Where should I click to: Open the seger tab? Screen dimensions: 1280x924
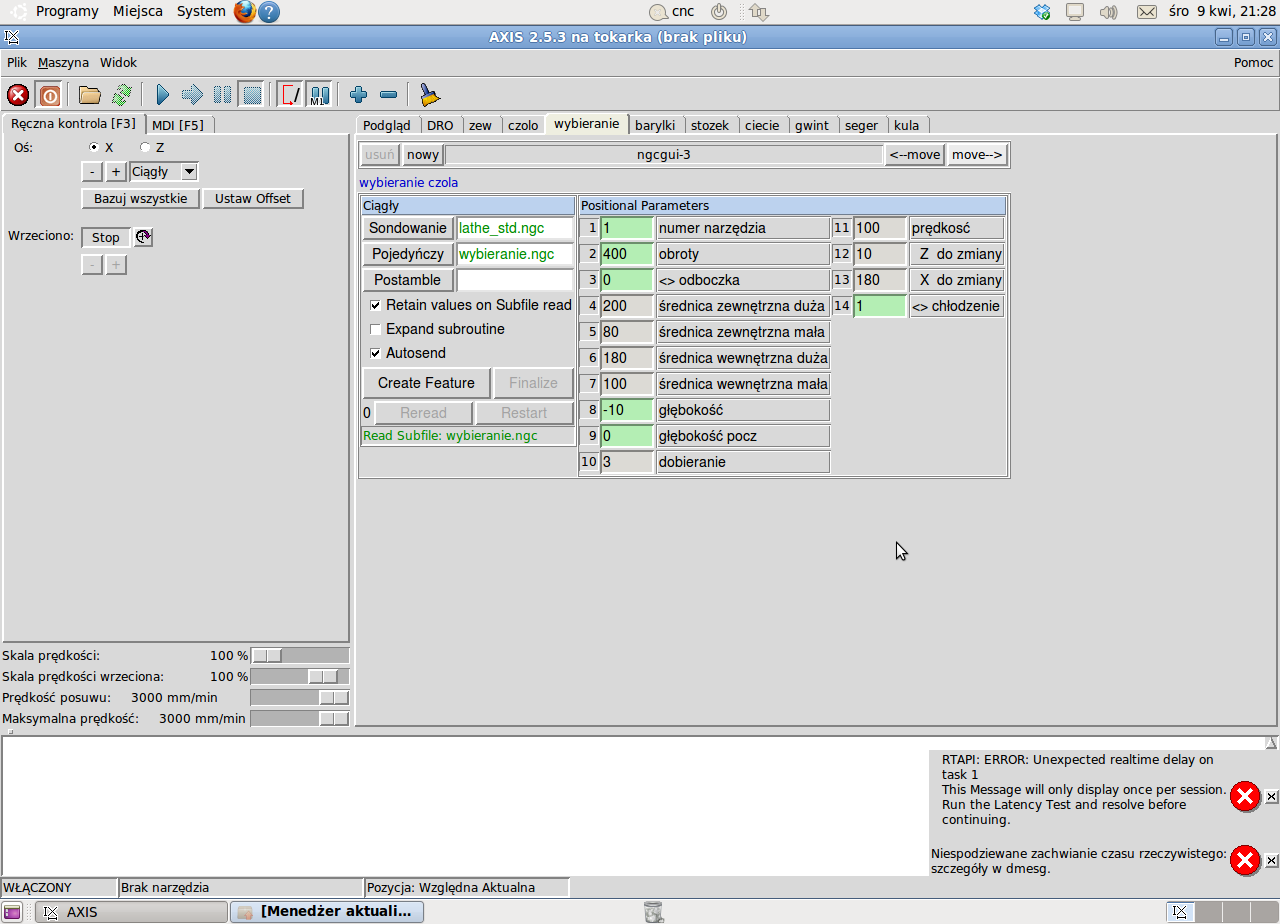(861, 125)
